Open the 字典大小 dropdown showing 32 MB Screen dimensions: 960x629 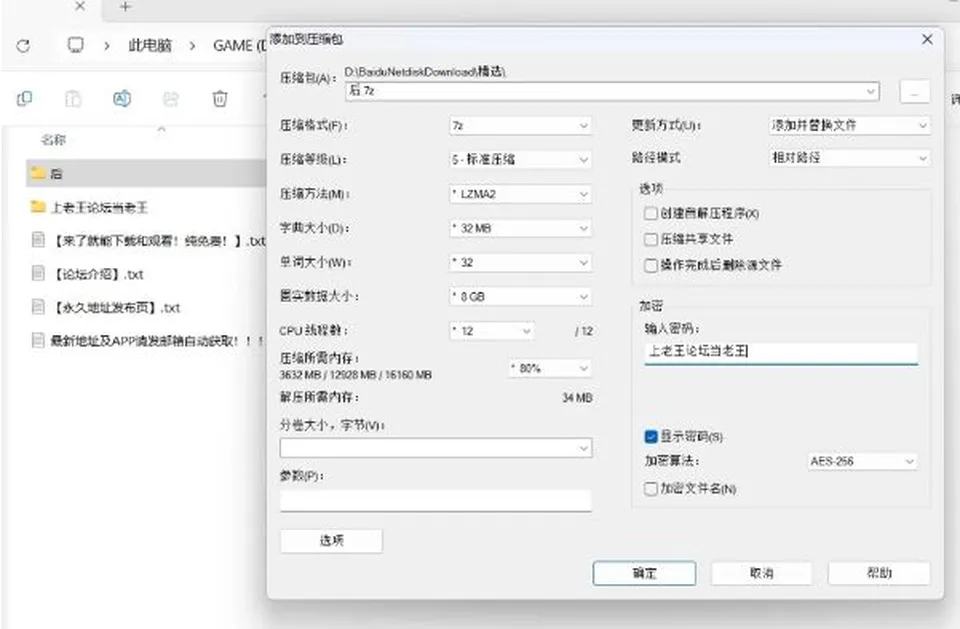pyautogui.click(x=520, y=228)
